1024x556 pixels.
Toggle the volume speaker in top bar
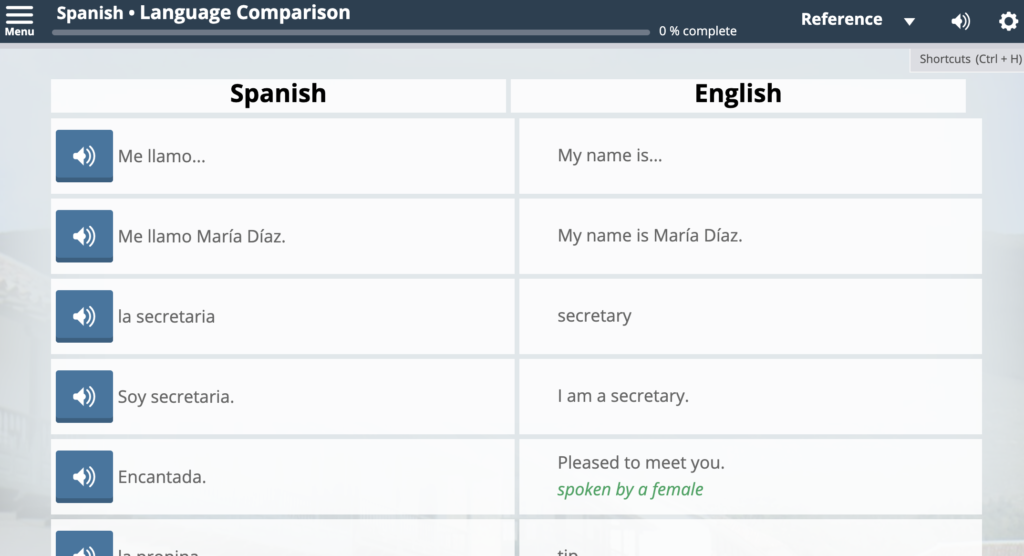pyautogui.click(x=960, y=21)
